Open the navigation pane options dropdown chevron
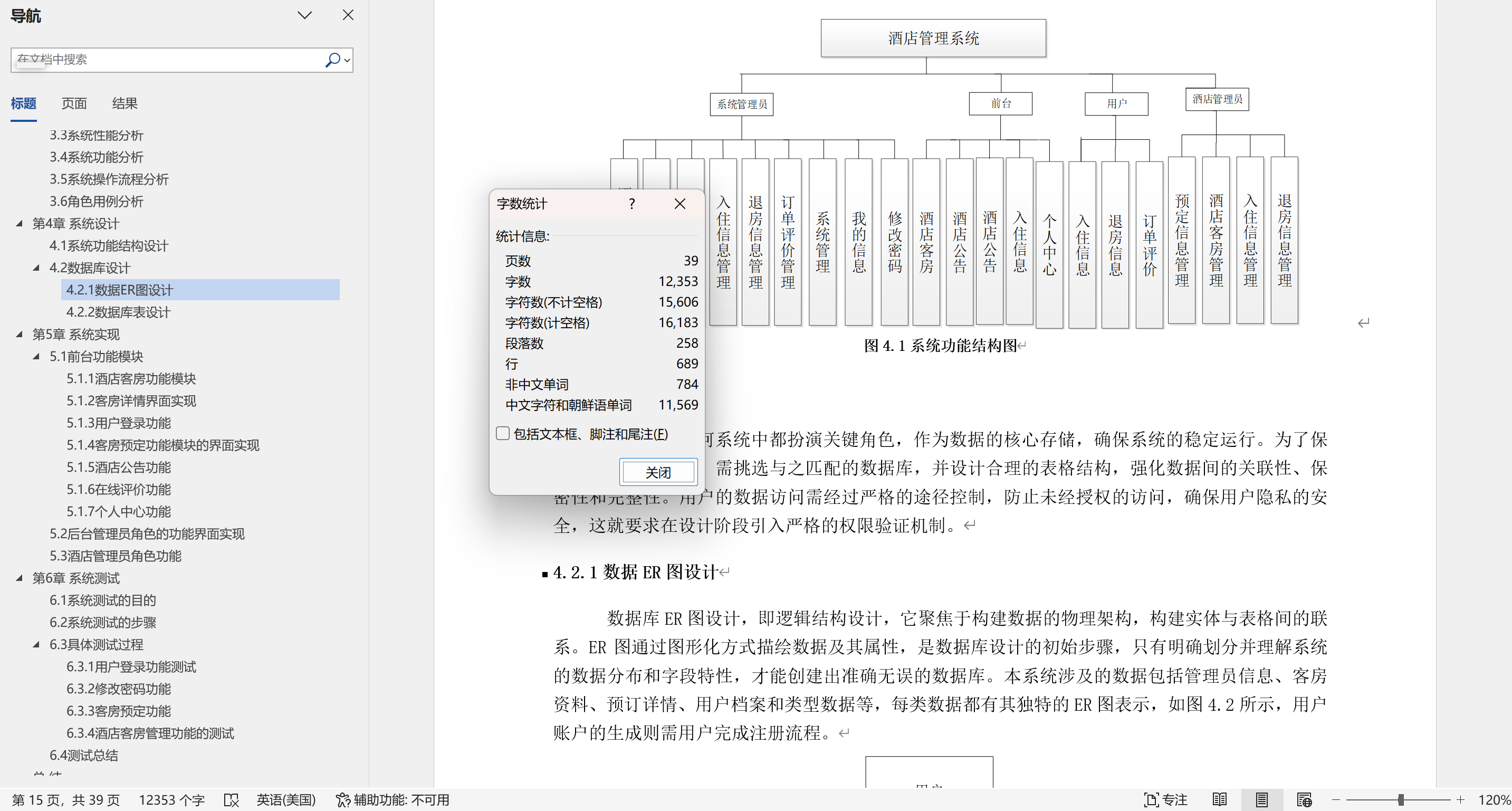 tap(304, 15)
